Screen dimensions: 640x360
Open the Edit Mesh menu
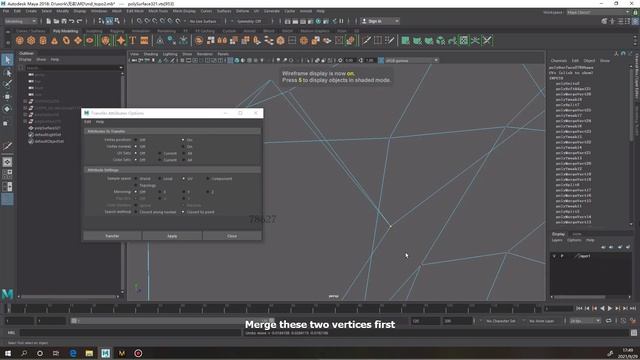tap(135, 11)
